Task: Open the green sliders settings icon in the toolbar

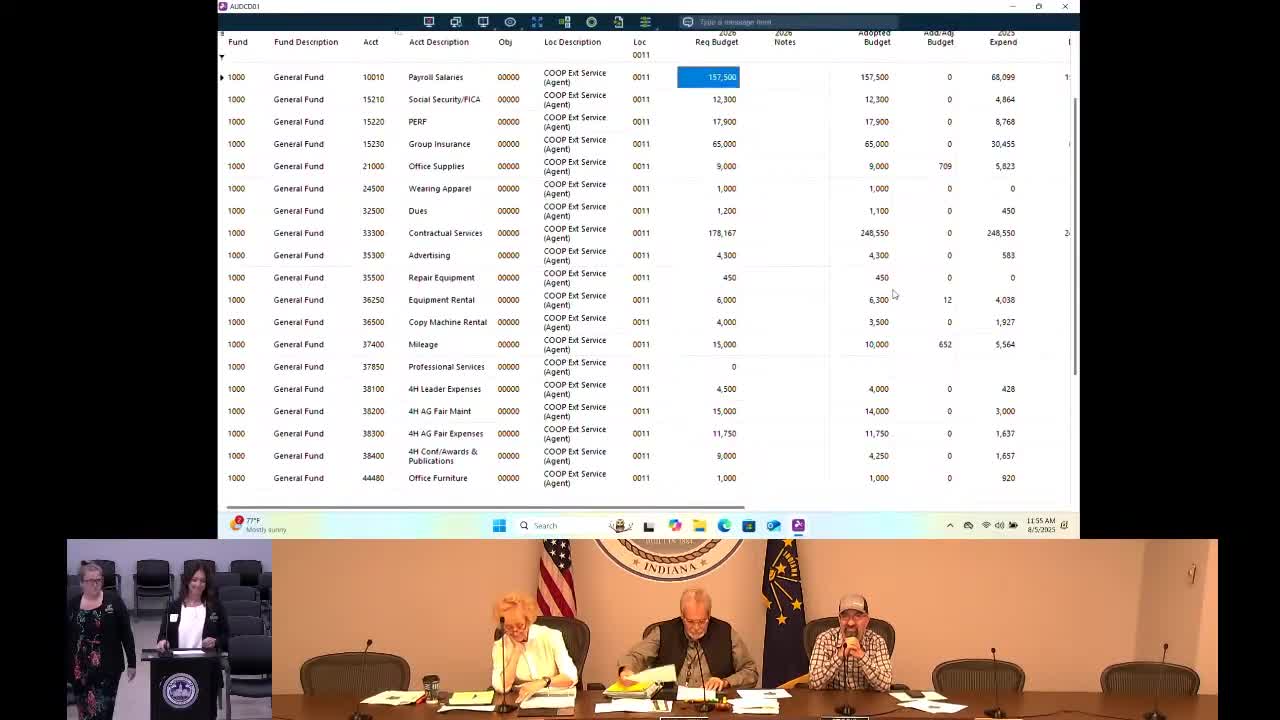Action: click(x=645, y=22)
